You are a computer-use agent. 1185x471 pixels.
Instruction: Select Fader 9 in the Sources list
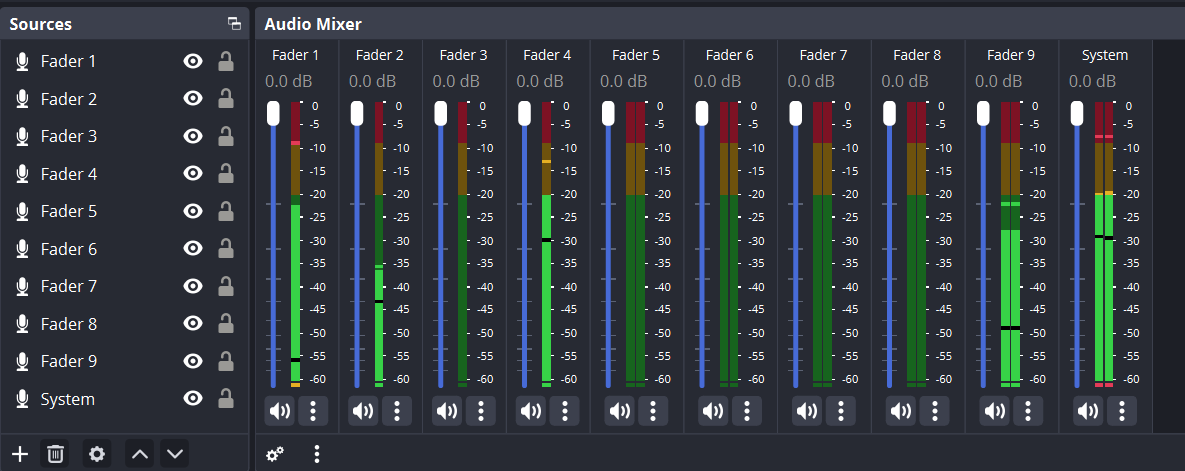tap(69, 361)
